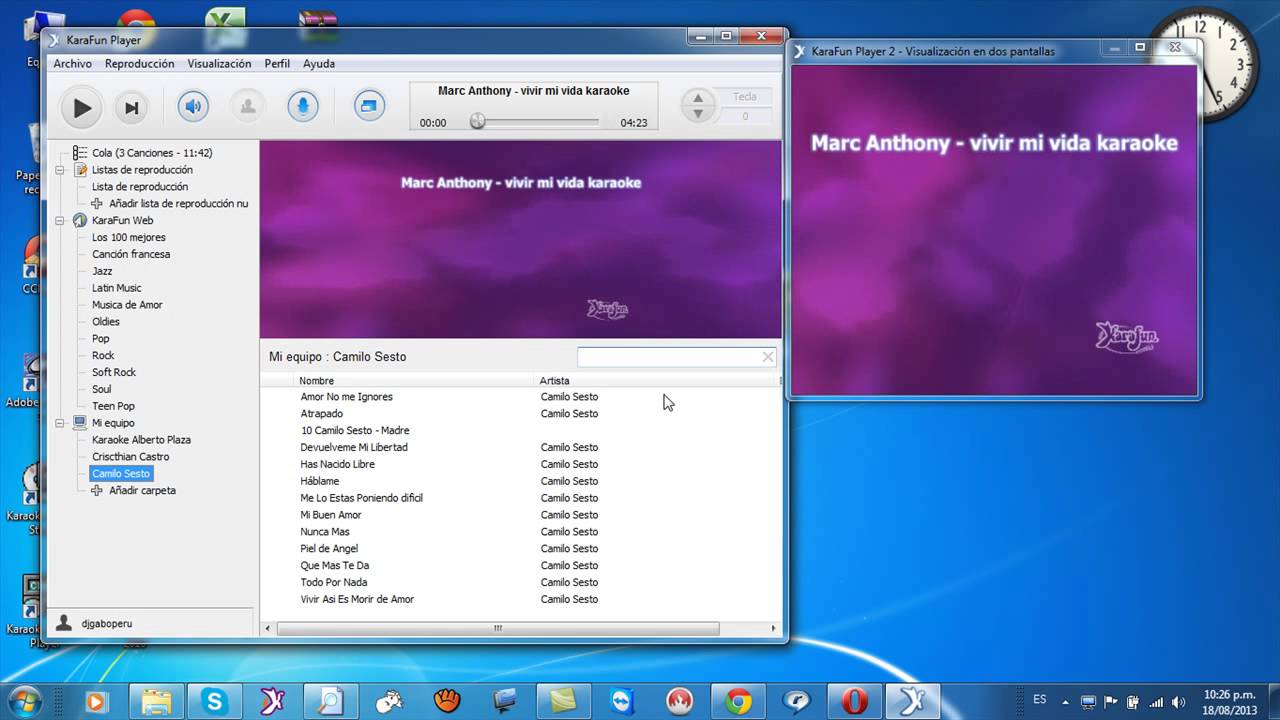The image size is (1280, 720).
Task: Raise the key with the up arrow
Action: [698, 97]
